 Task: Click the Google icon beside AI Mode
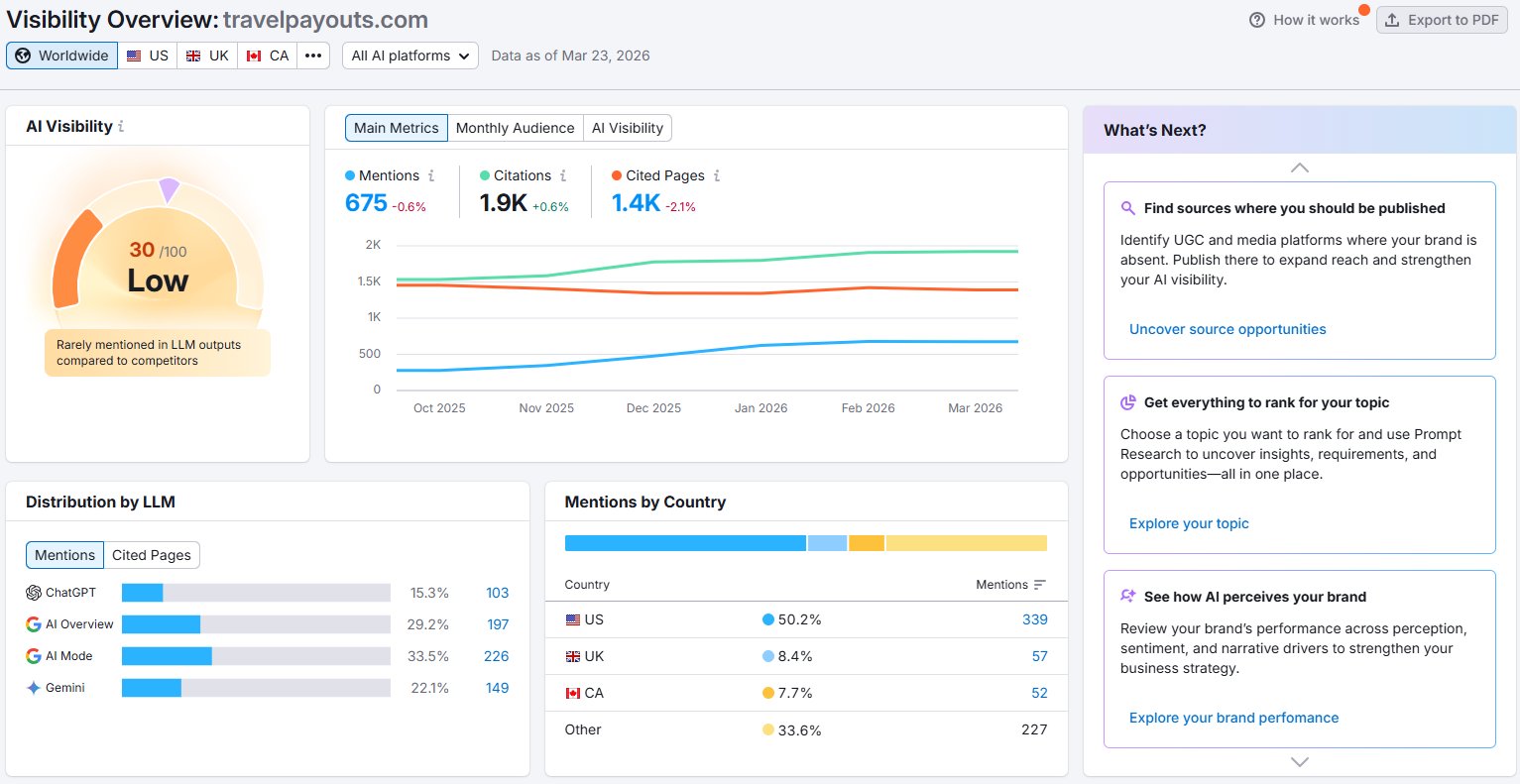pos(34,656)
